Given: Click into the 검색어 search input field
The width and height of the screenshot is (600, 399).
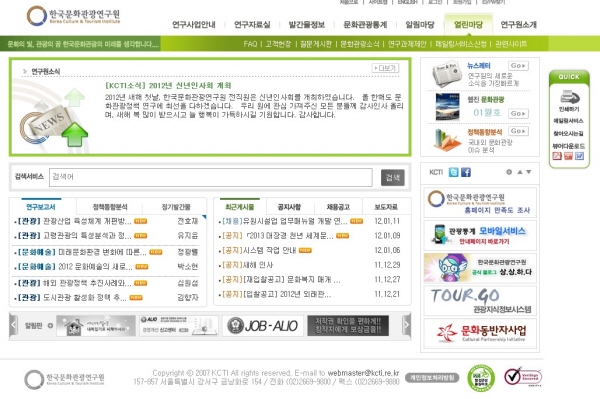Looking at the screenshot, I should pos(210,178).
